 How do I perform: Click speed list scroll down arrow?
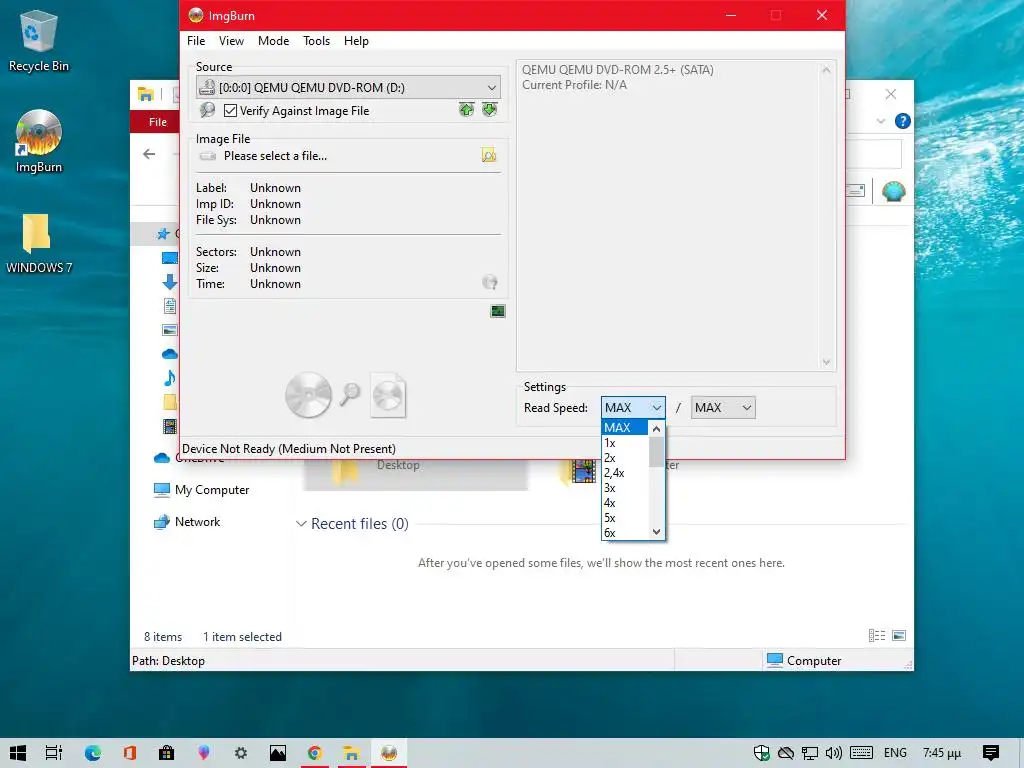(x=656, y=532)
